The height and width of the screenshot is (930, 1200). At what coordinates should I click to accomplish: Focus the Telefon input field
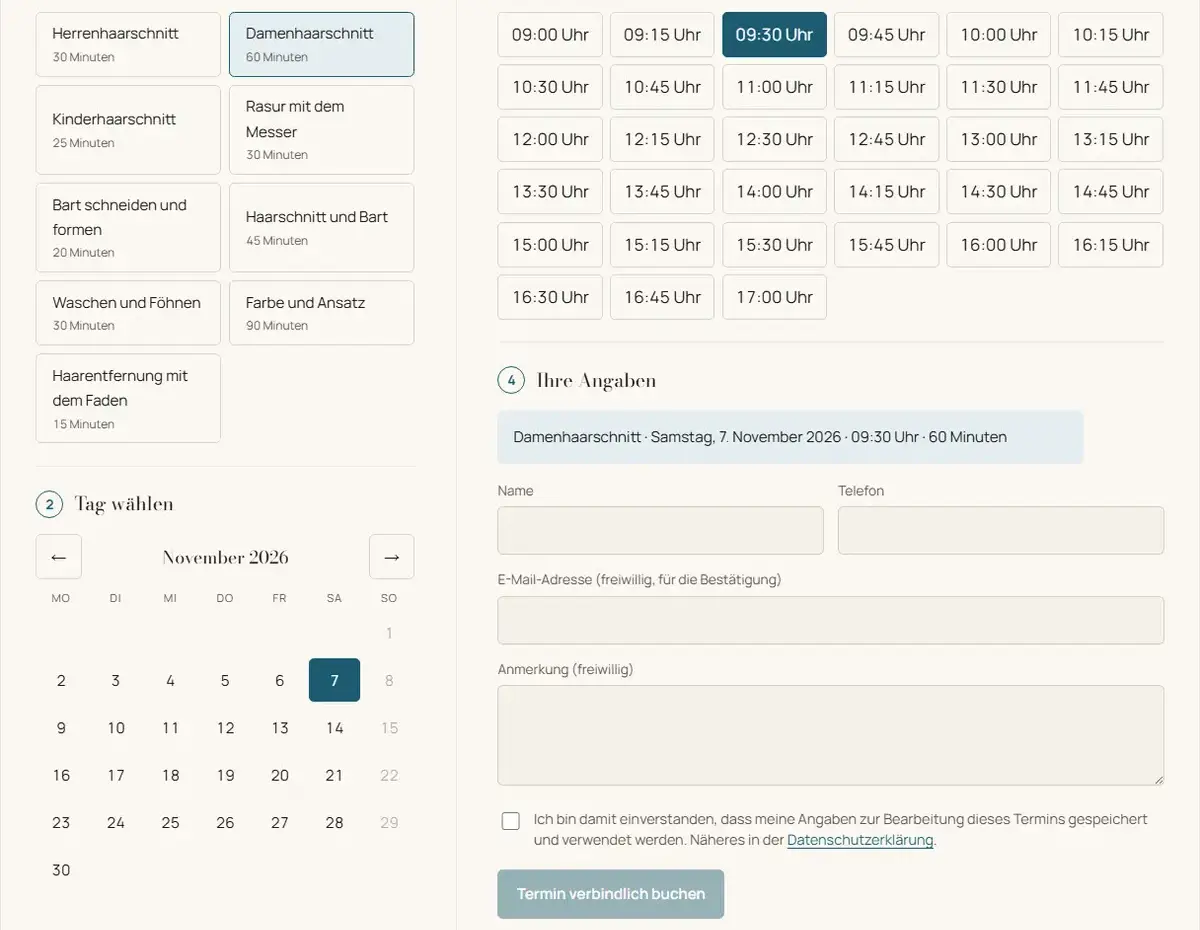pyautogui.click(x=1001, y=530)
